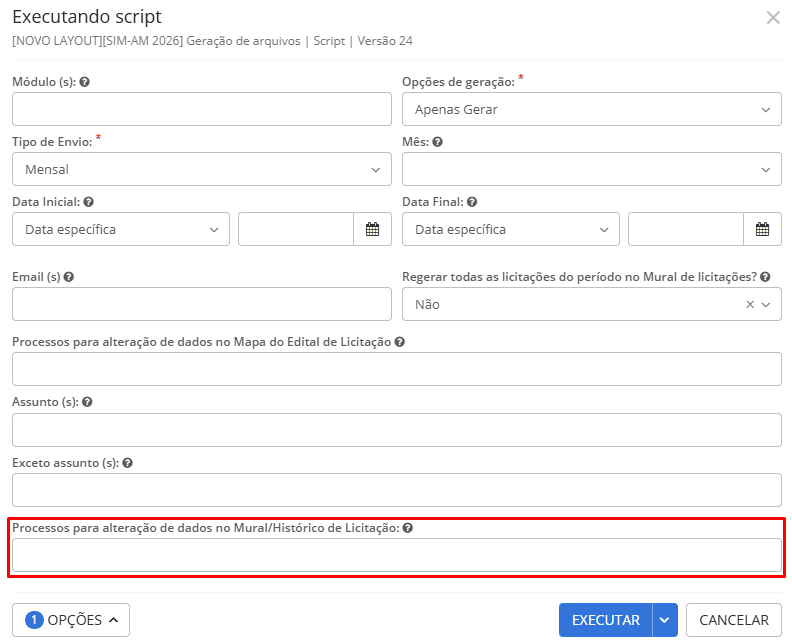This screenshot has height=644, width=792.
Task: Open arrow menu beside EXECUTAR button
Action: (x=665, y=620)
